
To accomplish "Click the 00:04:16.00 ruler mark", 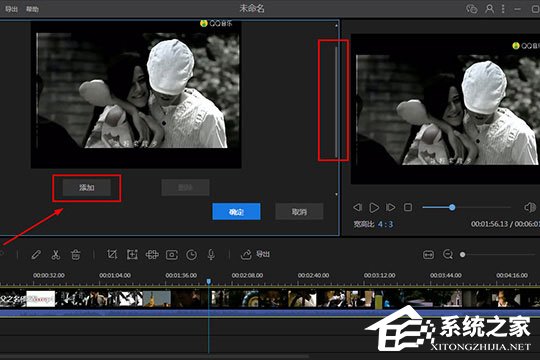I will (512, 275).
